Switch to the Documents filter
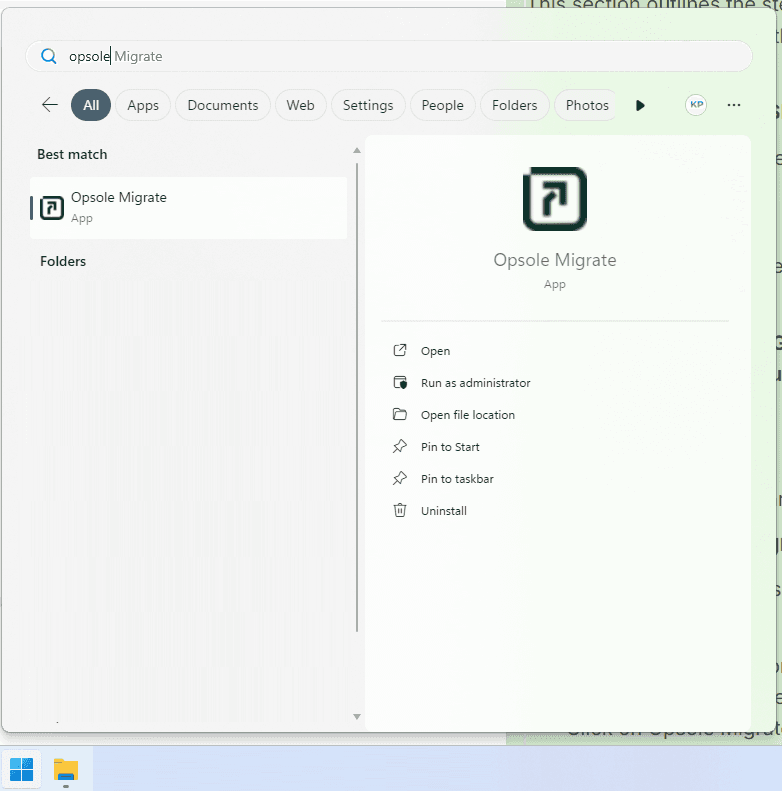 click(222, 105)
